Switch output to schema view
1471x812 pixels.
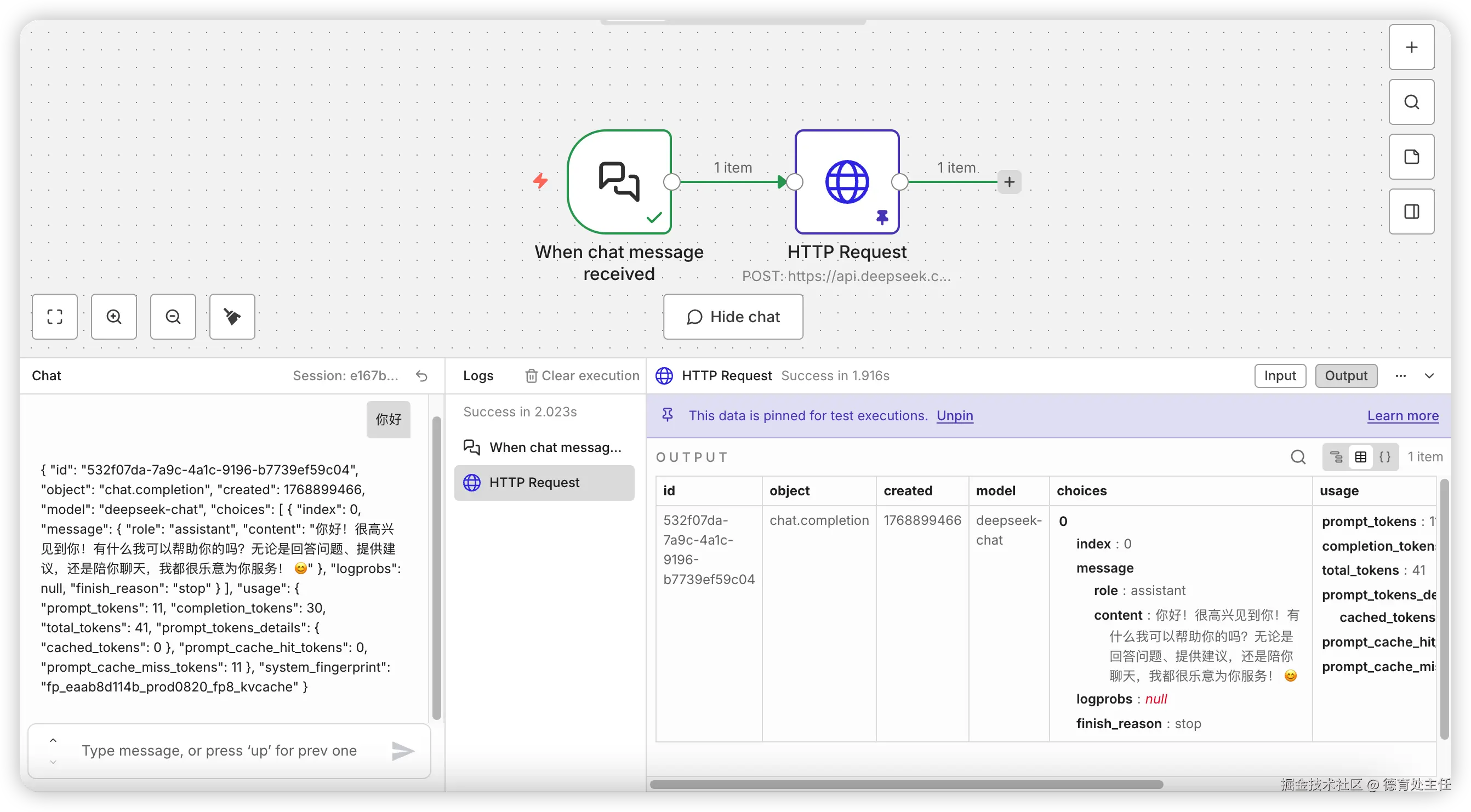[x=1336, y=457]
